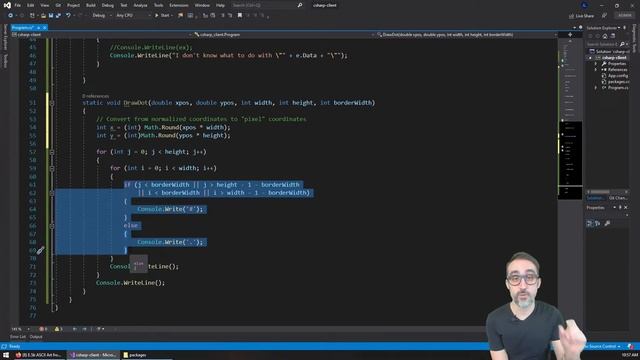Close the Program.cs tab
Screen dimensions: 640x360
click(44, 27)
